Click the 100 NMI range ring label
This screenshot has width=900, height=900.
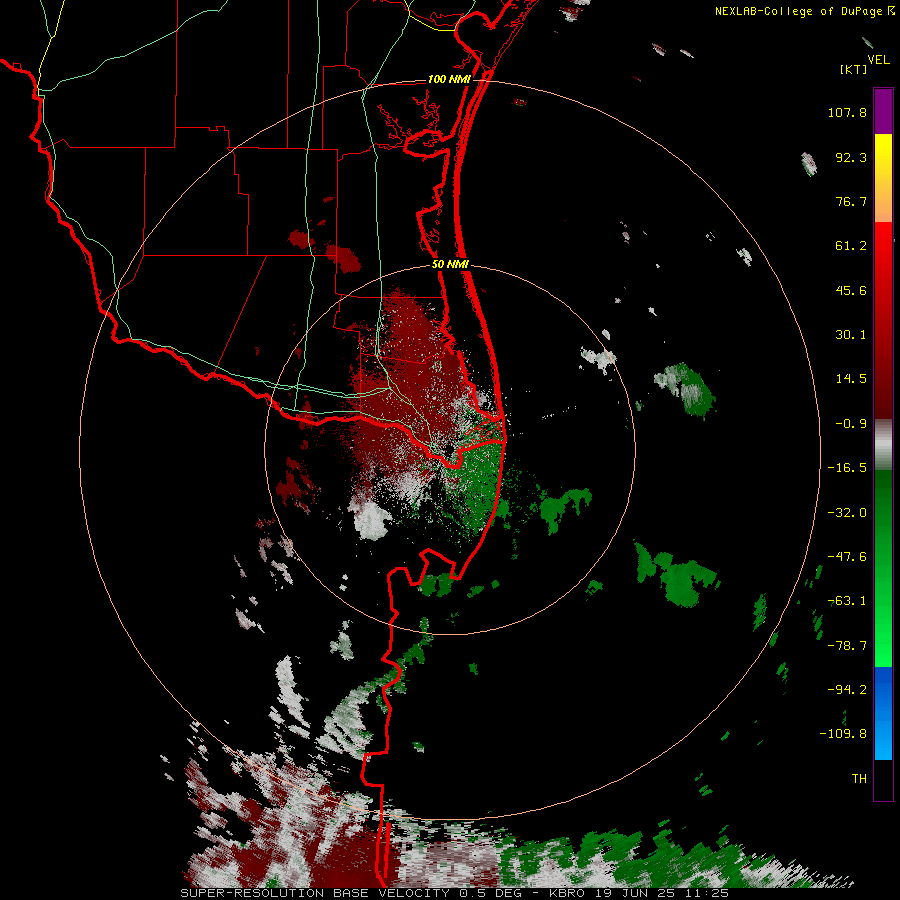[x=449, y=79]
